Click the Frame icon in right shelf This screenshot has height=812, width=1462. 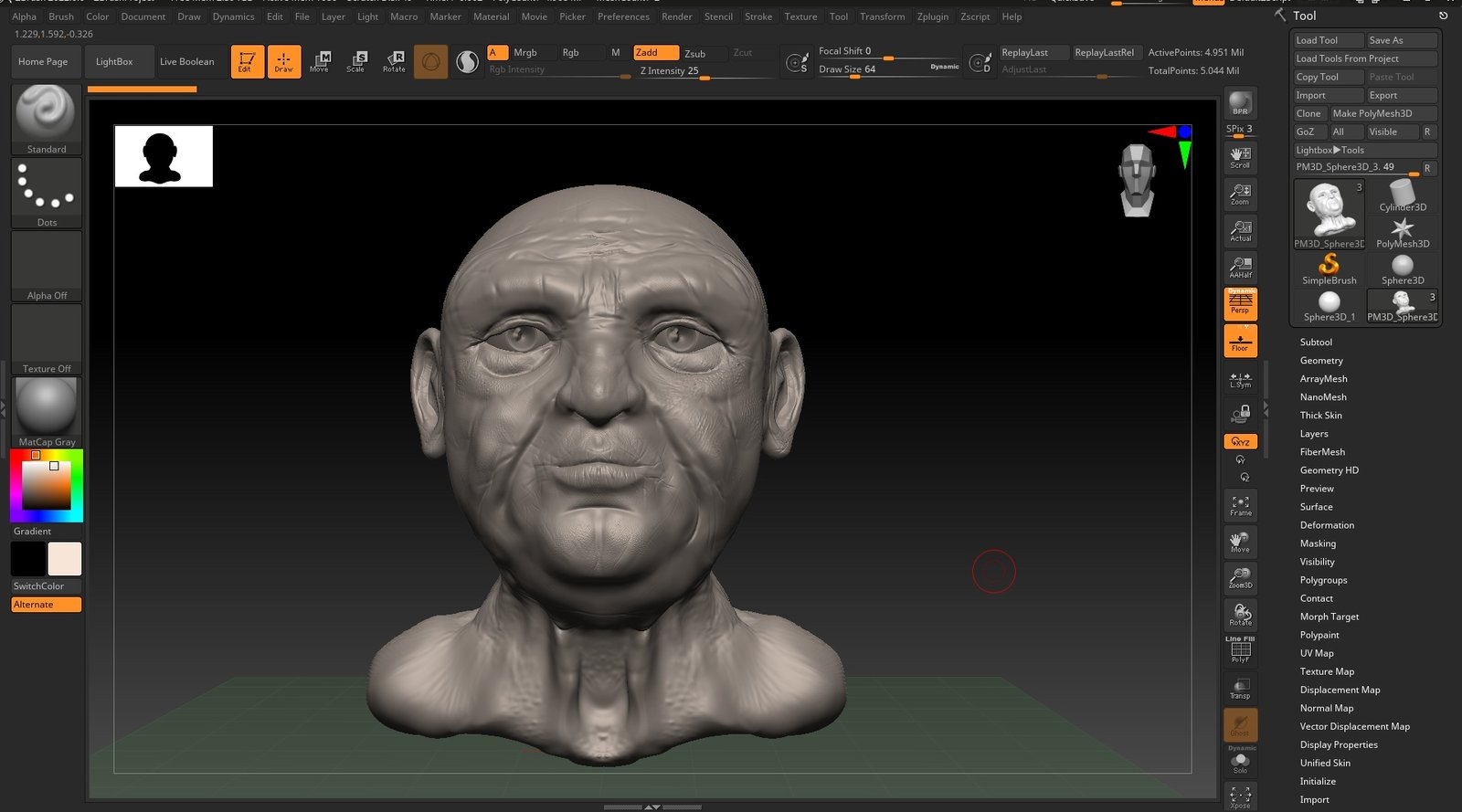pyautogui.click(x=1240, y=505)
